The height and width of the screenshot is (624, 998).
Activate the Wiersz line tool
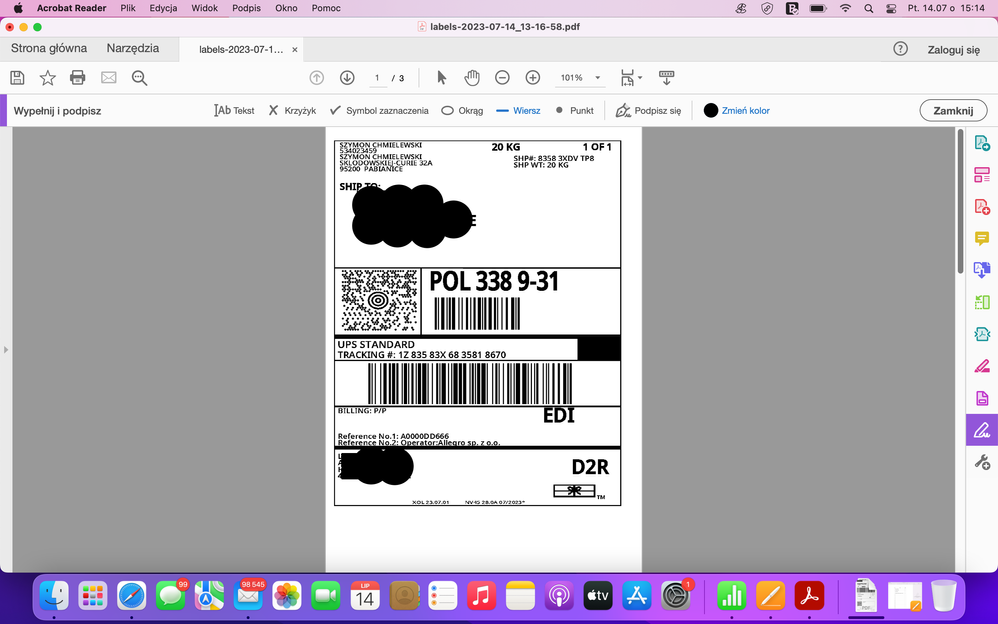click(x=518, y=111)
